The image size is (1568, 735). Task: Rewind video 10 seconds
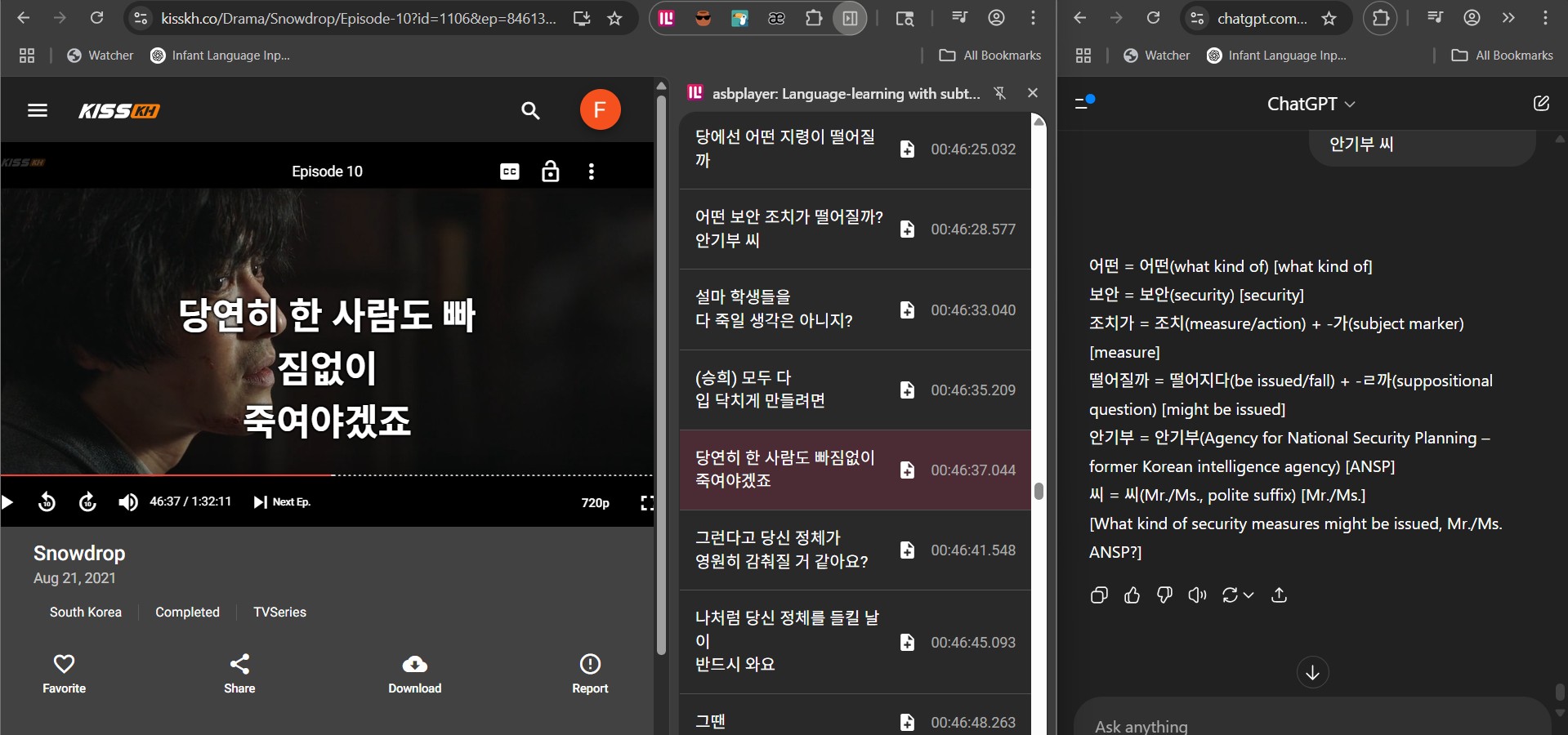[47, 501]
